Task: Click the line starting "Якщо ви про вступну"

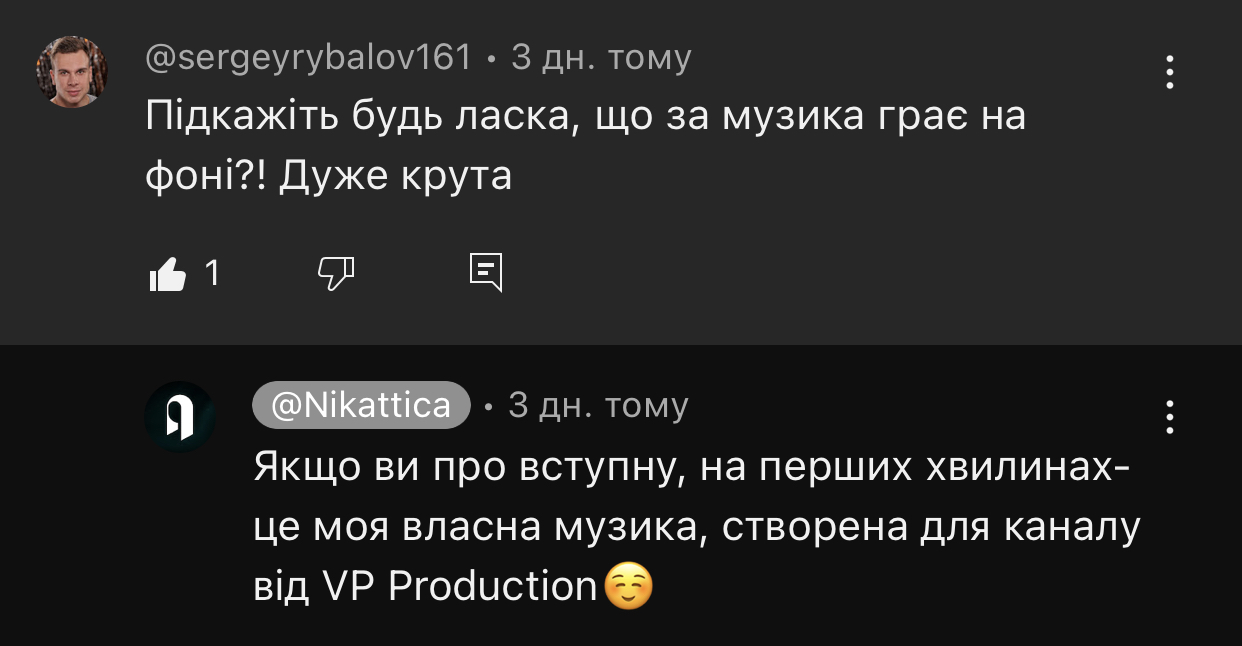Action: pos(691,468)
